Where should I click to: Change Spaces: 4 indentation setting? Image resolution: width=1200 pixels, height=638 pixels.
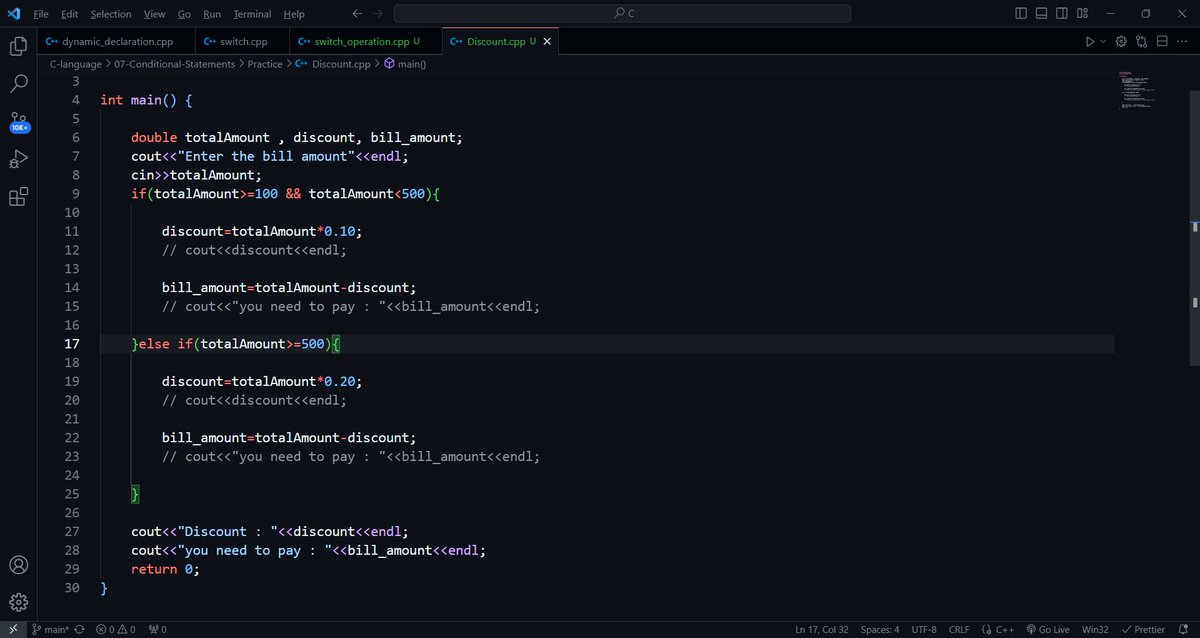880,629
